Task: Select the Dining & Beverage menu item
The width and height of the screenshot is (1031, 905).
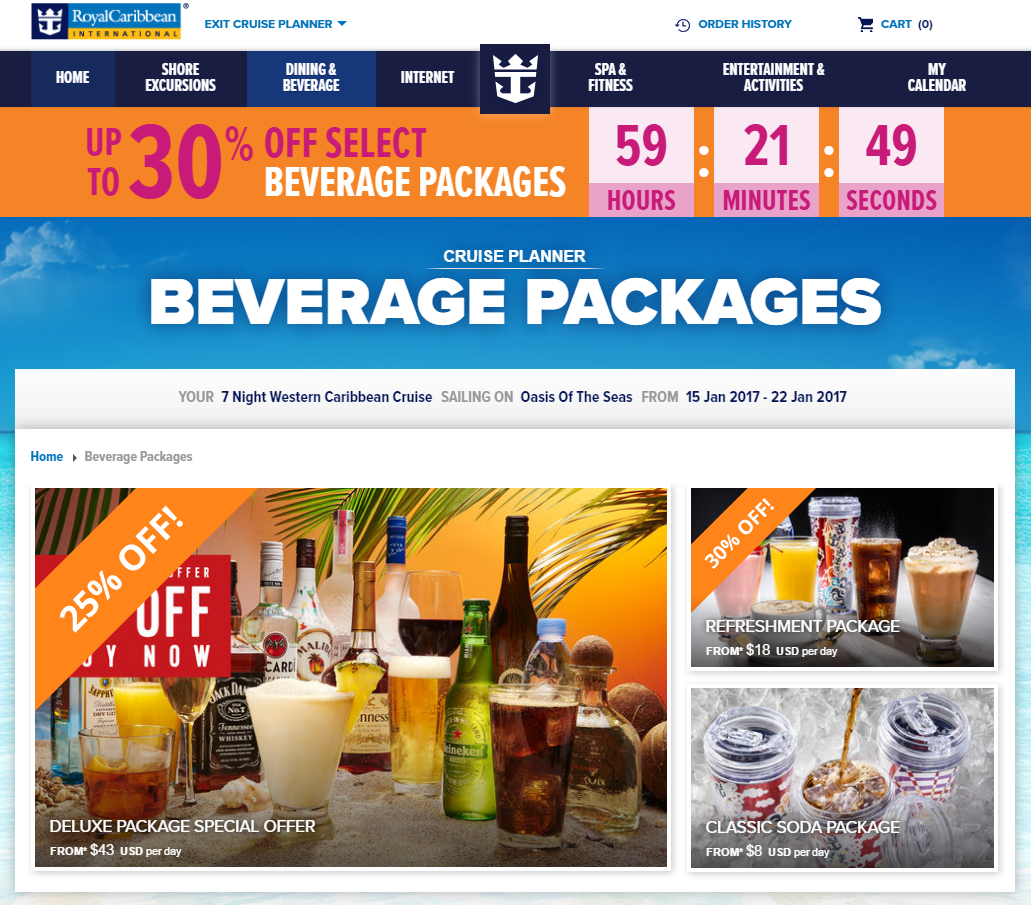Action: point(311,78)
